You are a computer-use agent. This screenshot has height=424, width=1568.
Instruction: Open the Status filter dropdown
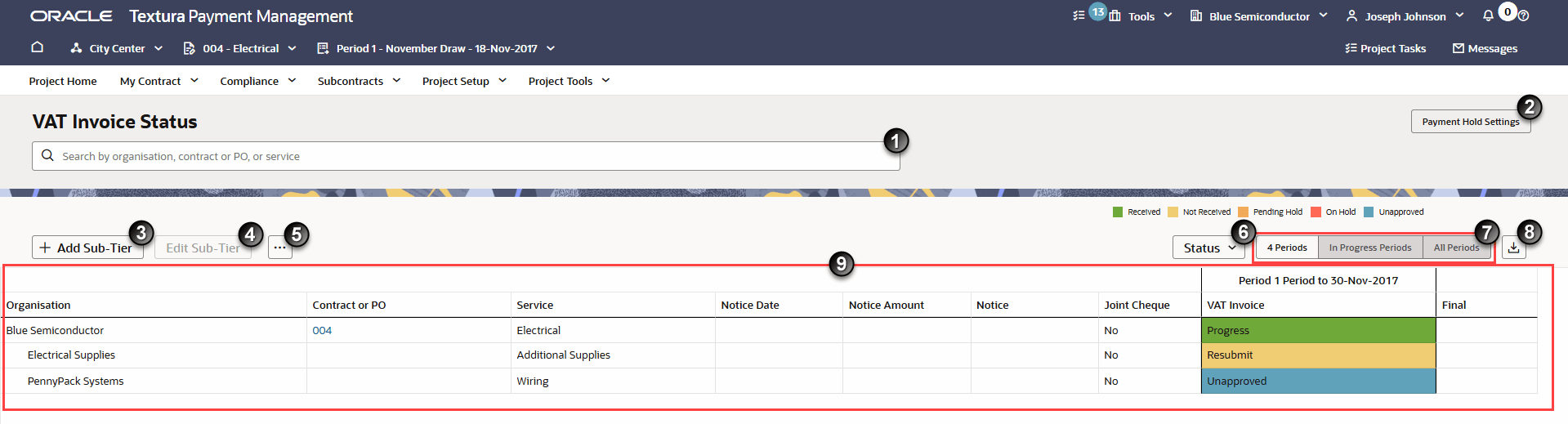[x=1208, y=248]
